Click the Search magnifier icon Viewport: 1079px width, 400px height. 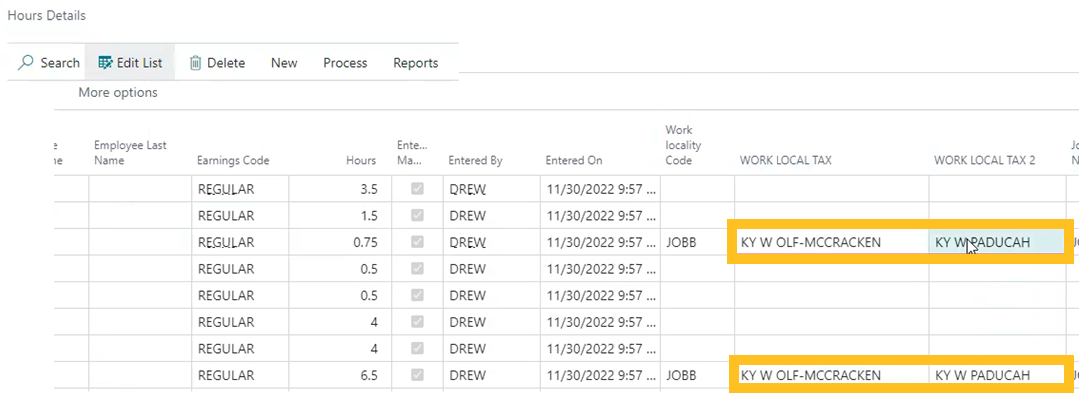[27, 63]
